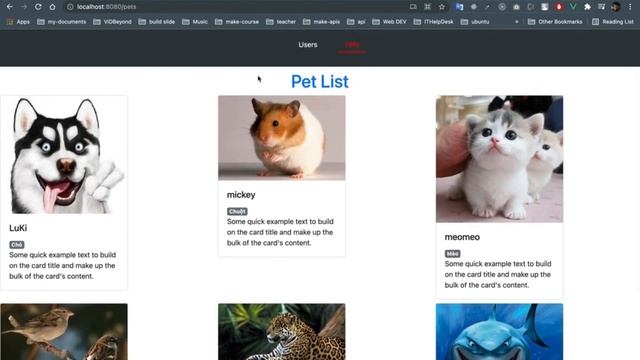The width and height of the screenshot is (640, 360).
Task: Click the cast screen icon in address bar
Action: pos(413,7)
